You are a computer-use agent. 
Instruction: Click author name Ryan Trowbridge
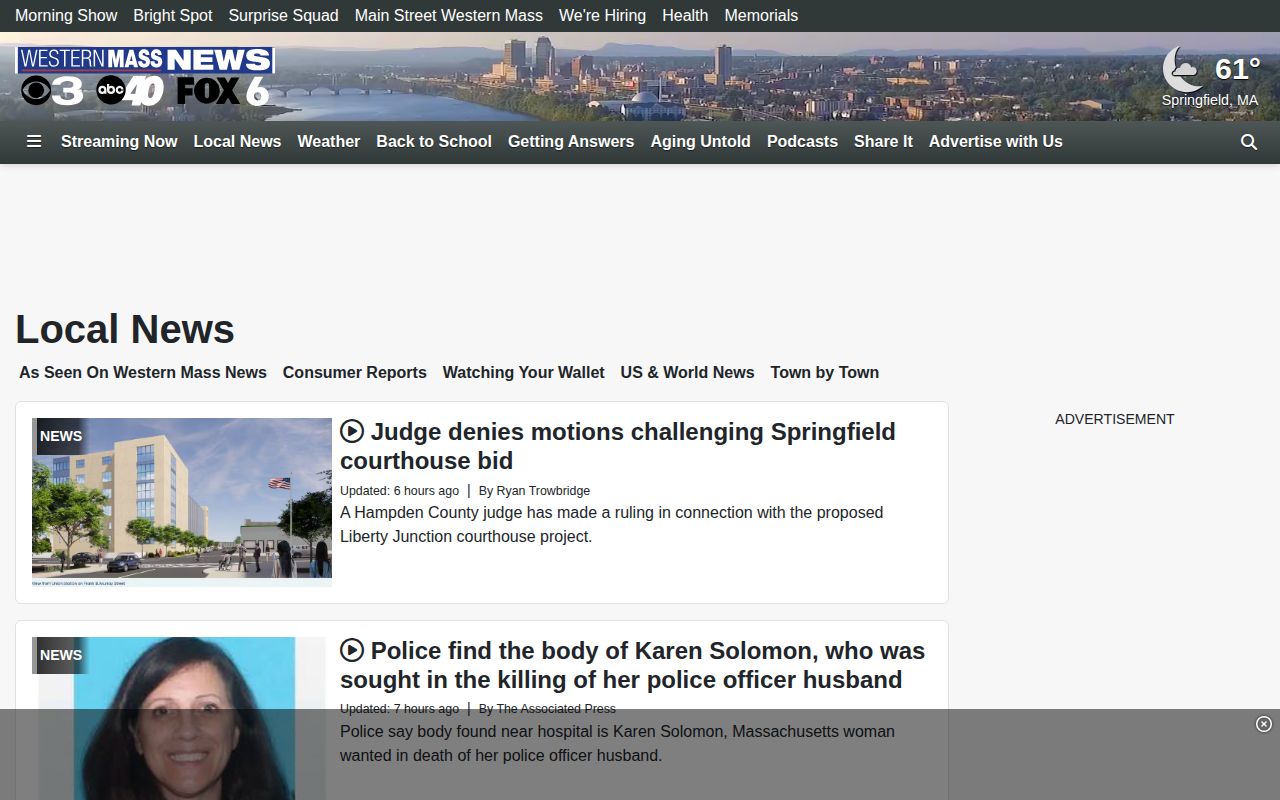tap(543, 491)
